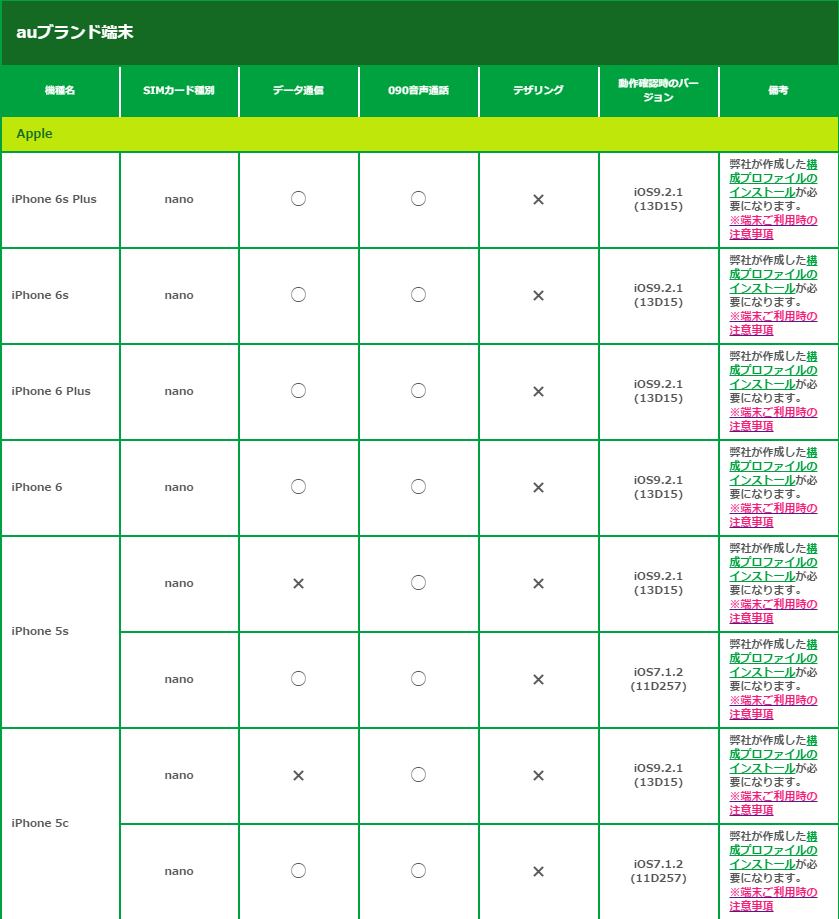The width and height of the screenshot is (839, 919).
Task: Click テザリング cross mark in iPhone 6s row
Action: [538, 296]
